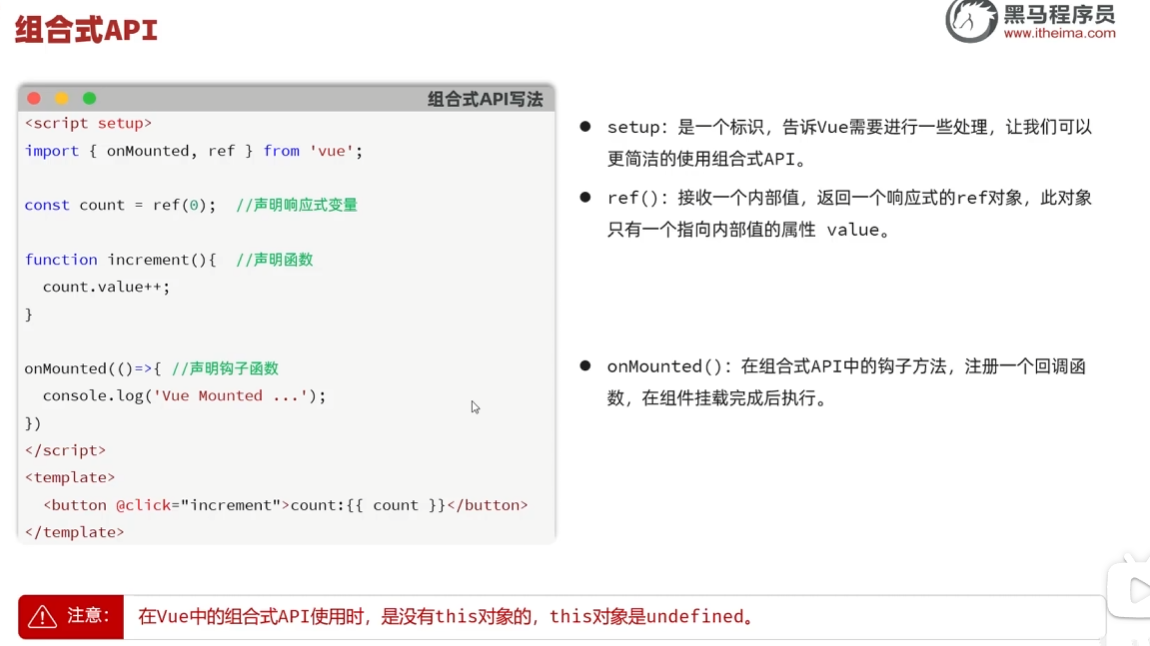Click the onMounted(()=>{ code
The image size is (1150, 646).
(92, 368)
